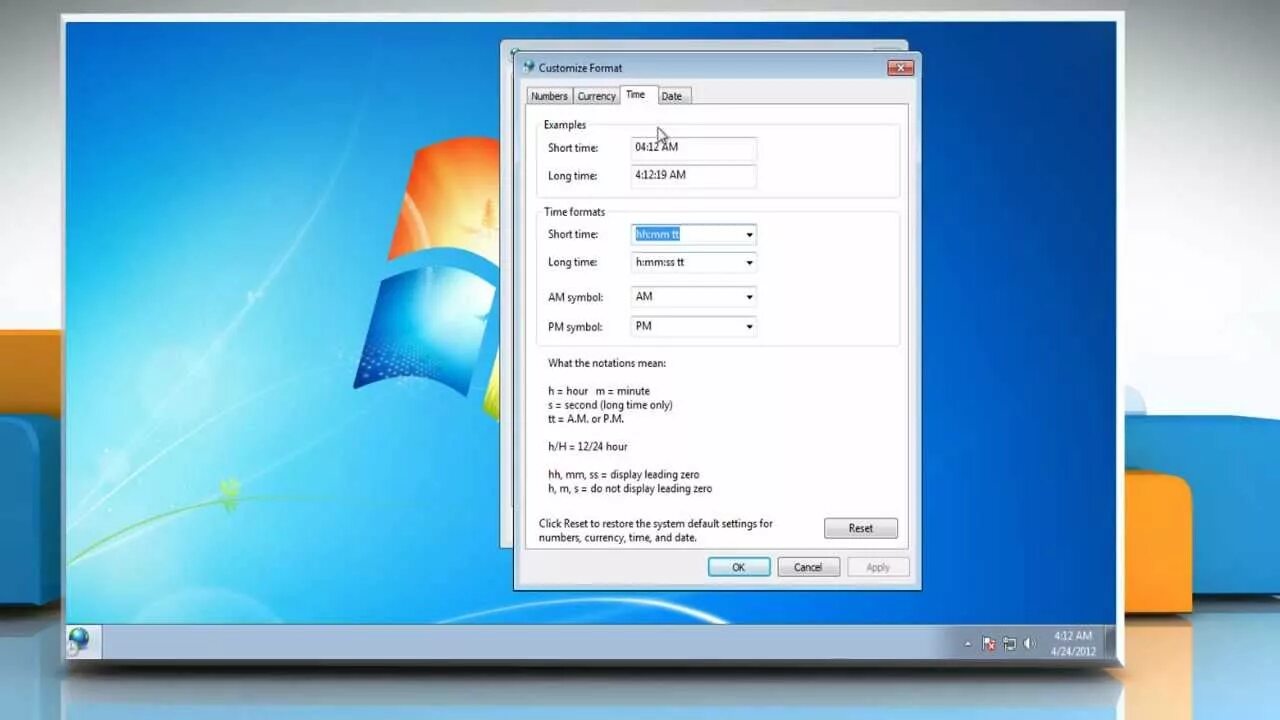
Task: Open the taskbar clock and date
Action: tap(1073, 643)
